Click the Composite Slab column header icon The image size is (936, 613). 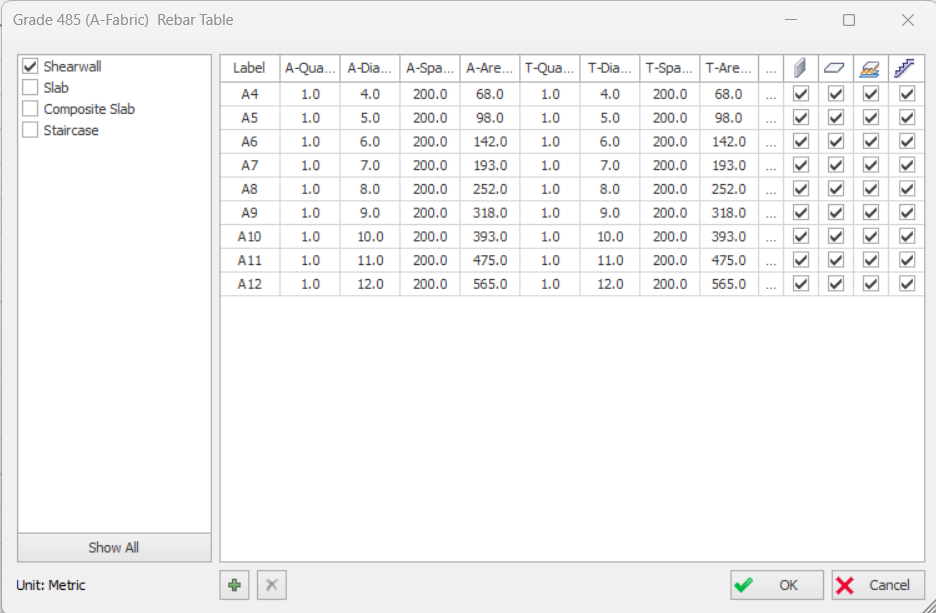coord(871,68)
